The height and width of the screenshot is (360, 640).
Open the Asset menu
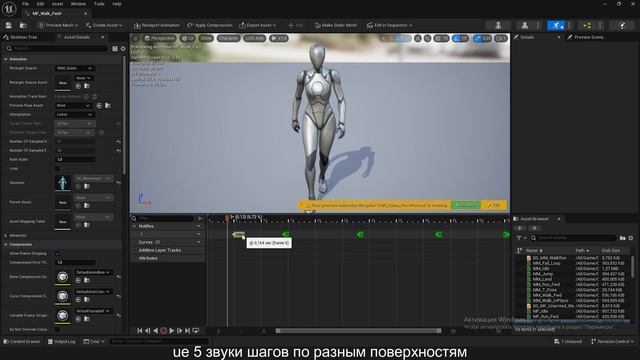point(58,4)
